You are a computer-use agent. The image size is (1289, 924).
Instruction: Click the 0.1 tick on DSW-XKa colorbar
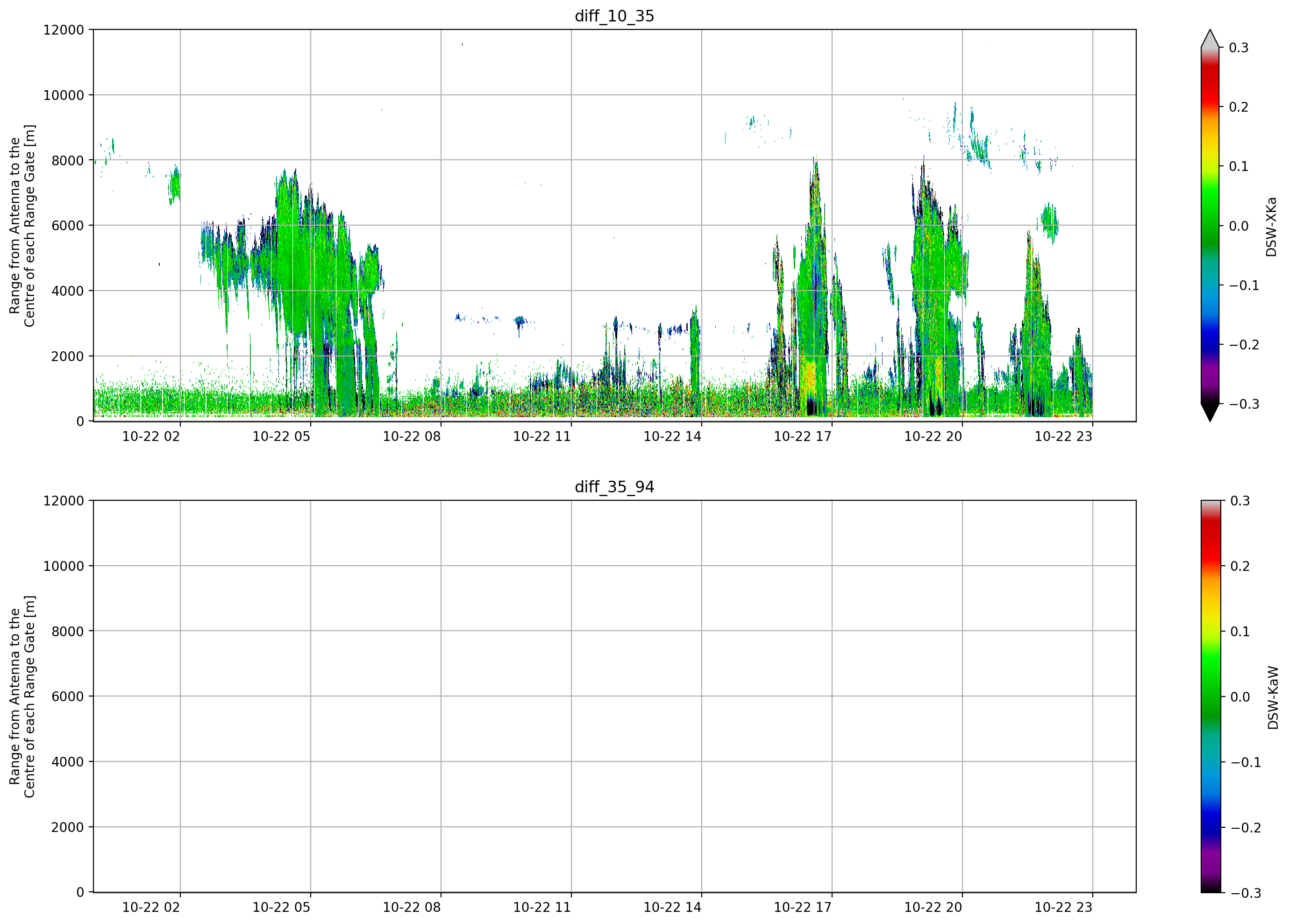click(x=1239, y=166)
